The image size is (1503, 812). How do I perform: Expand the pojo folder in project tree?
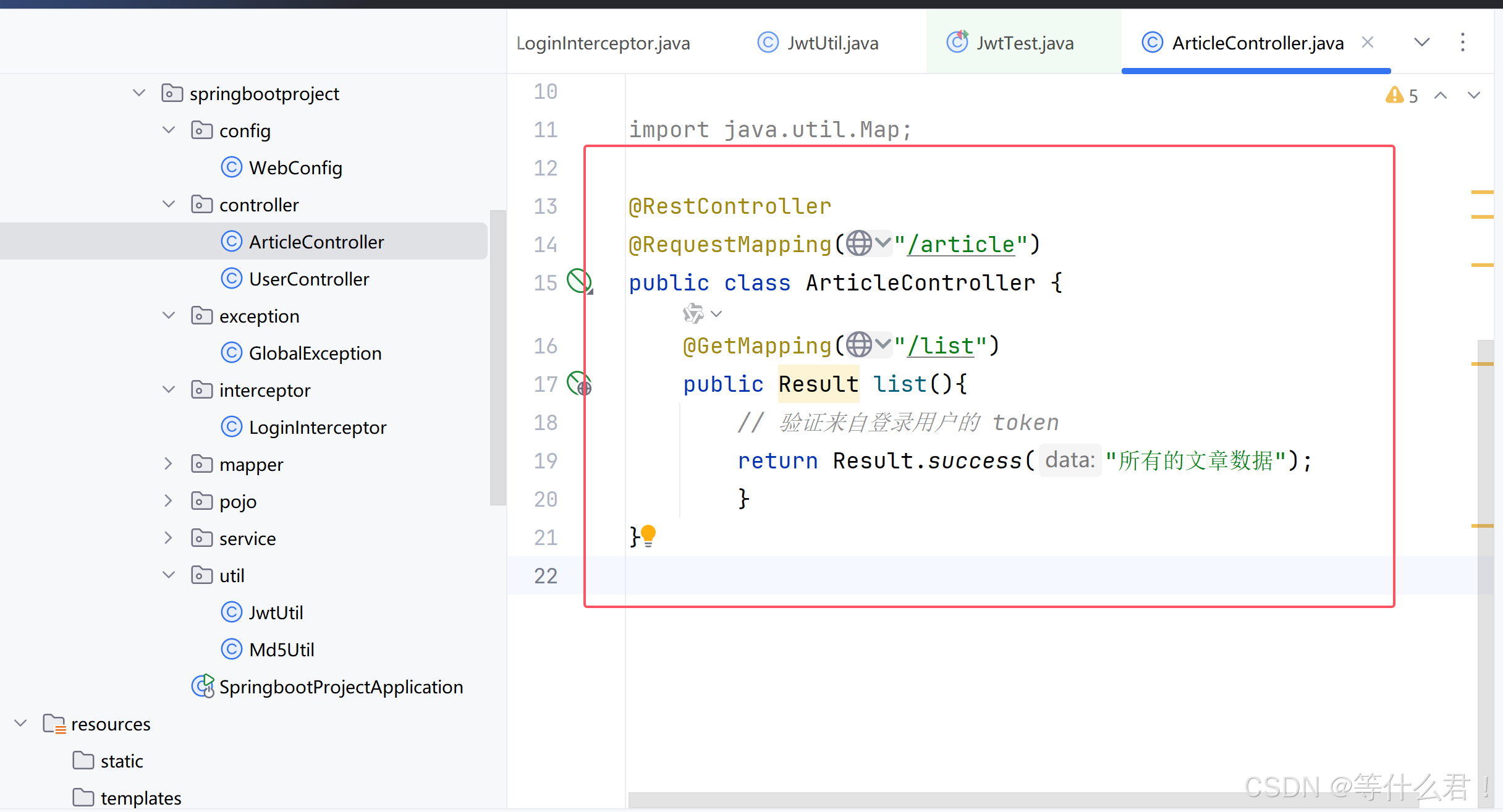click(168, 501)
